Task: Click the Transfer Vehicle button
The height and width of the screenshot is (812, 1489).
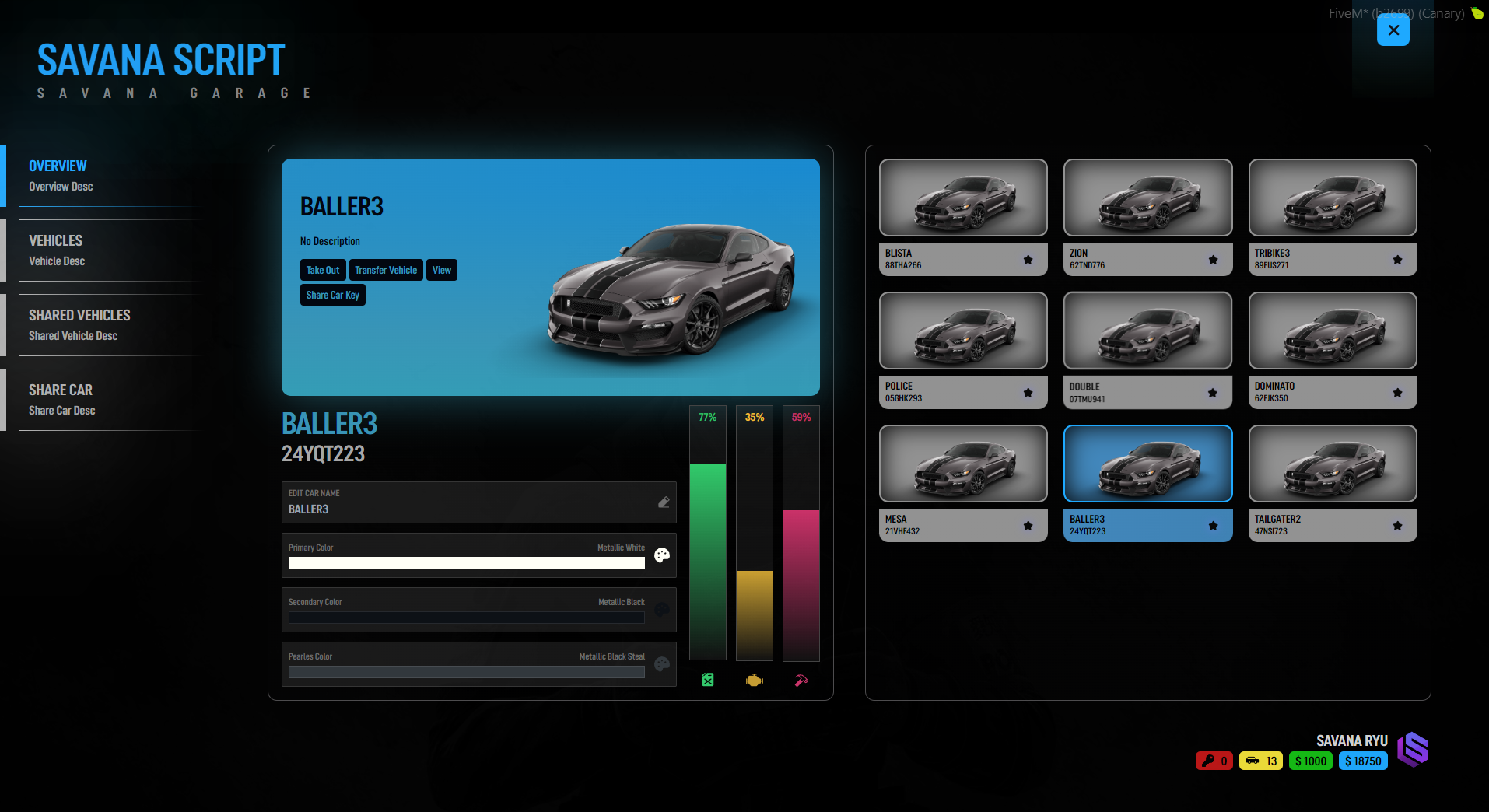Action: point(386,270)
